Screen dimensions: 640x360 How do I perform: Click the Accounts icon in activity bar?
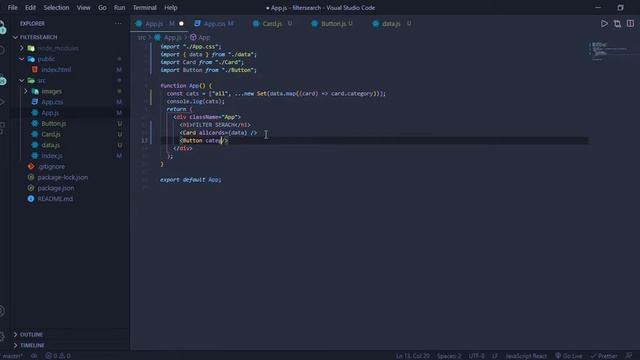pos(2,311)
